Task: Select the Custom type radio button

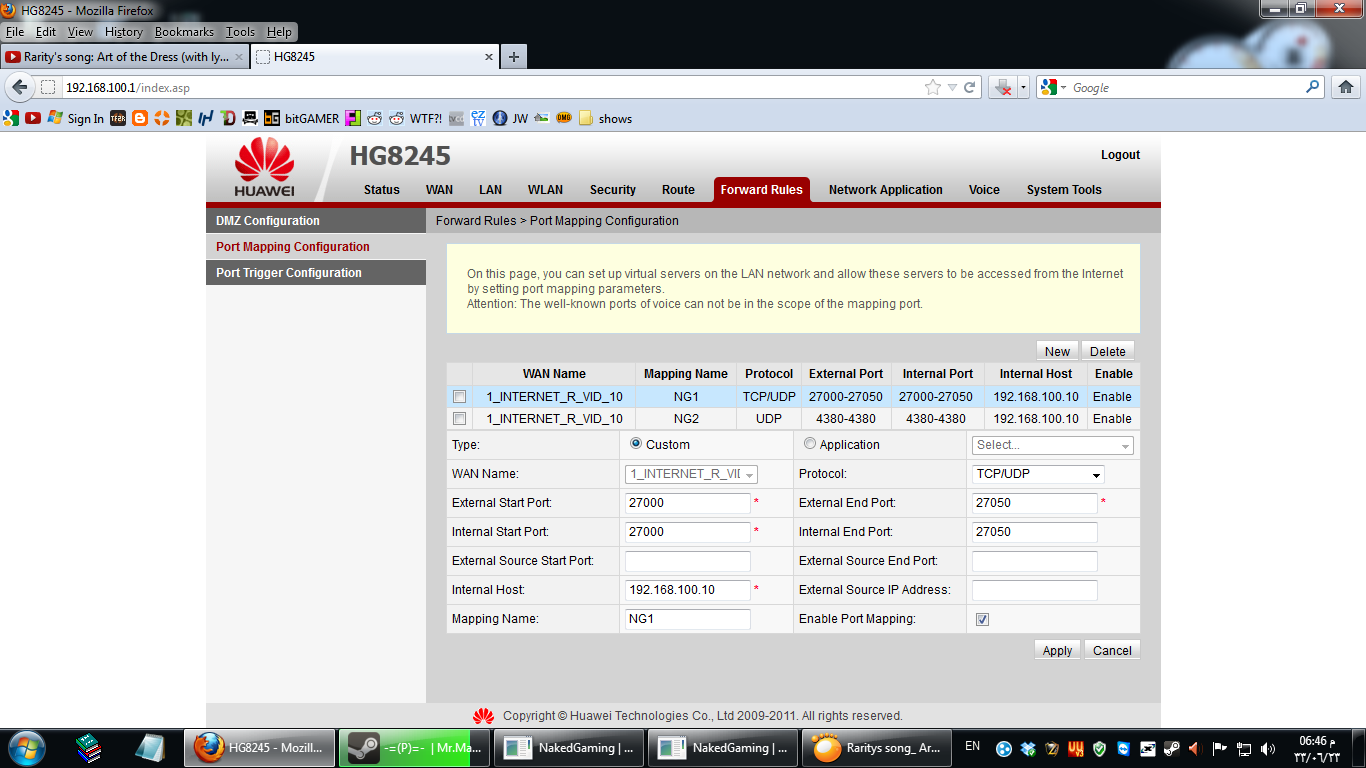Action: 636,444
